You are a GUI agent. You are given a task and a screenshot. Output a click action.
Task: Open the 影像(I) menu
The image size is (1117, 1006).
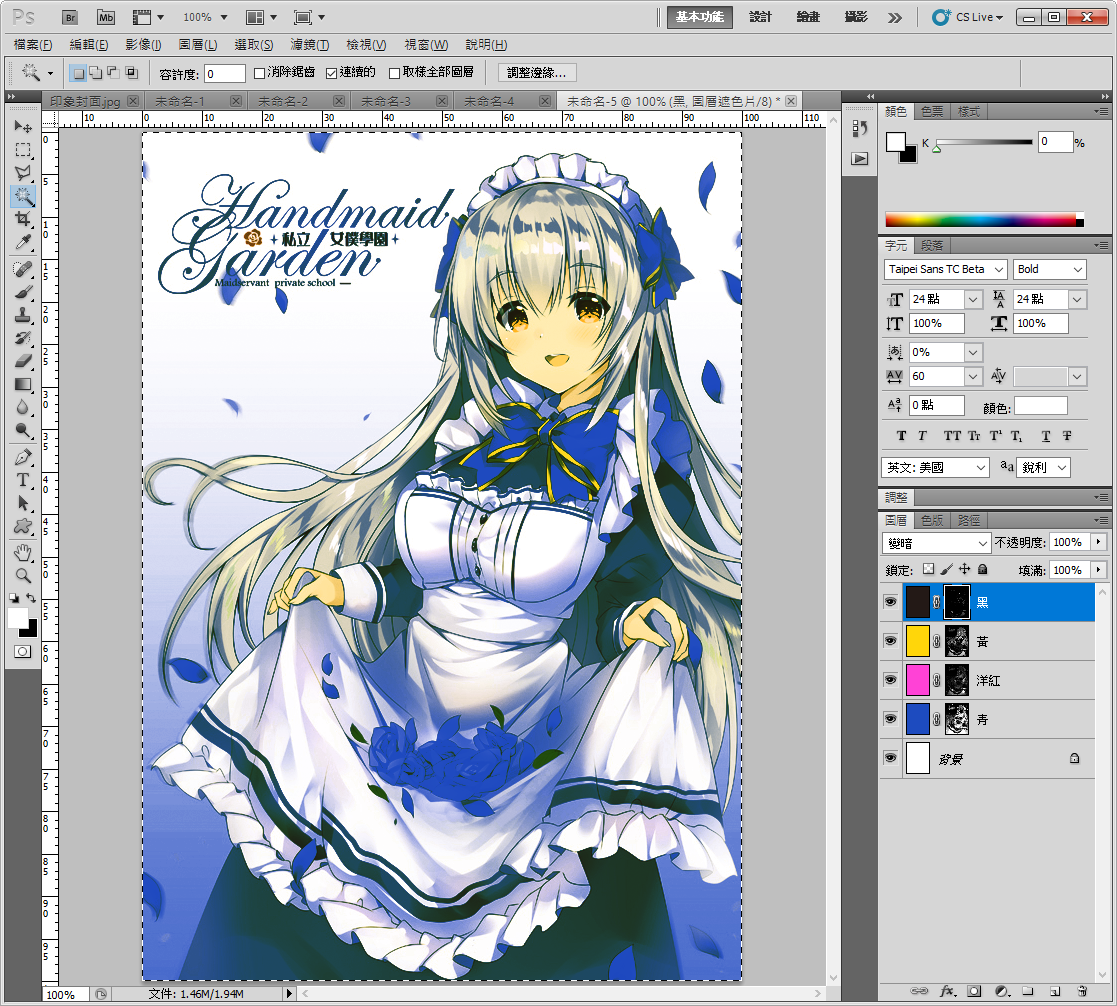pos(143,45)
